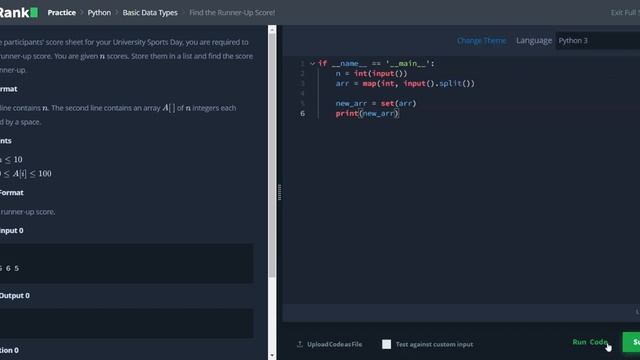Screen dimensions: 640x360
Task: Click Find the Runner-Up Score breadcrumb
Action: point(232,13)
